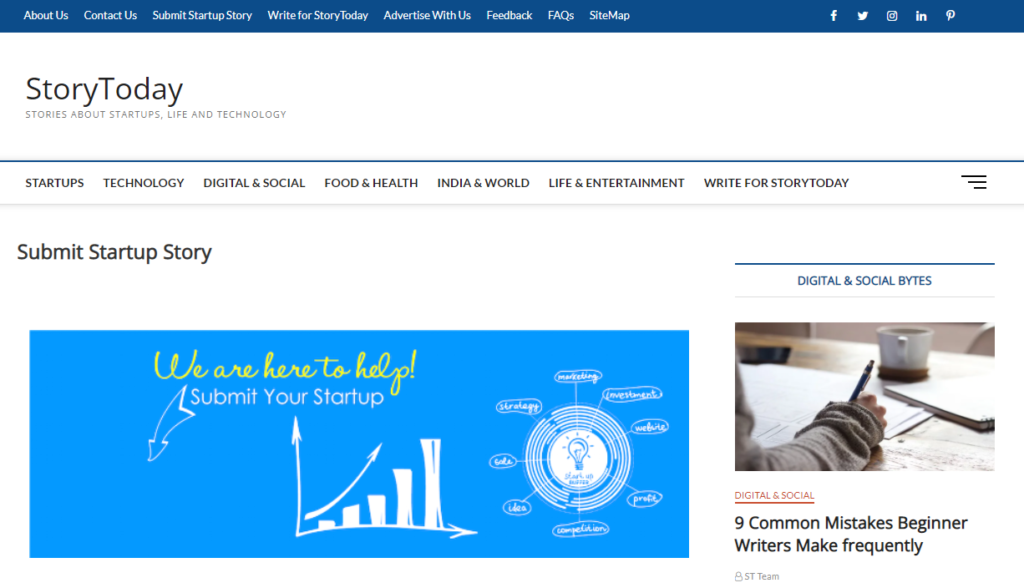Open the Contact Us page

pyautogui.click(x=110, y=16)
